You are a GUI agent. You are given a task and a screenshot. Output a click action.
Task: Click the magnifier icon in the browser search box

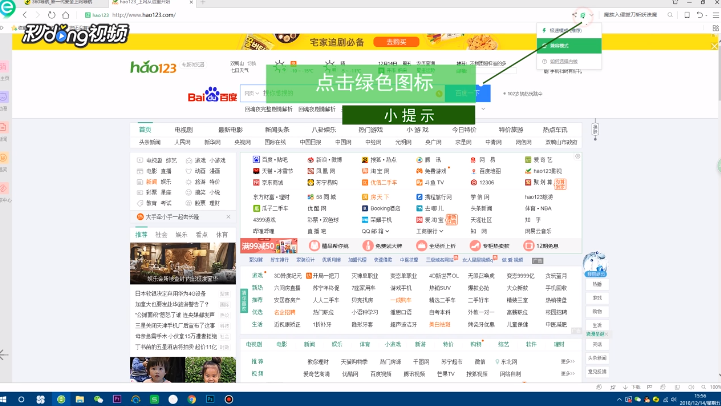tap(670, 15)
